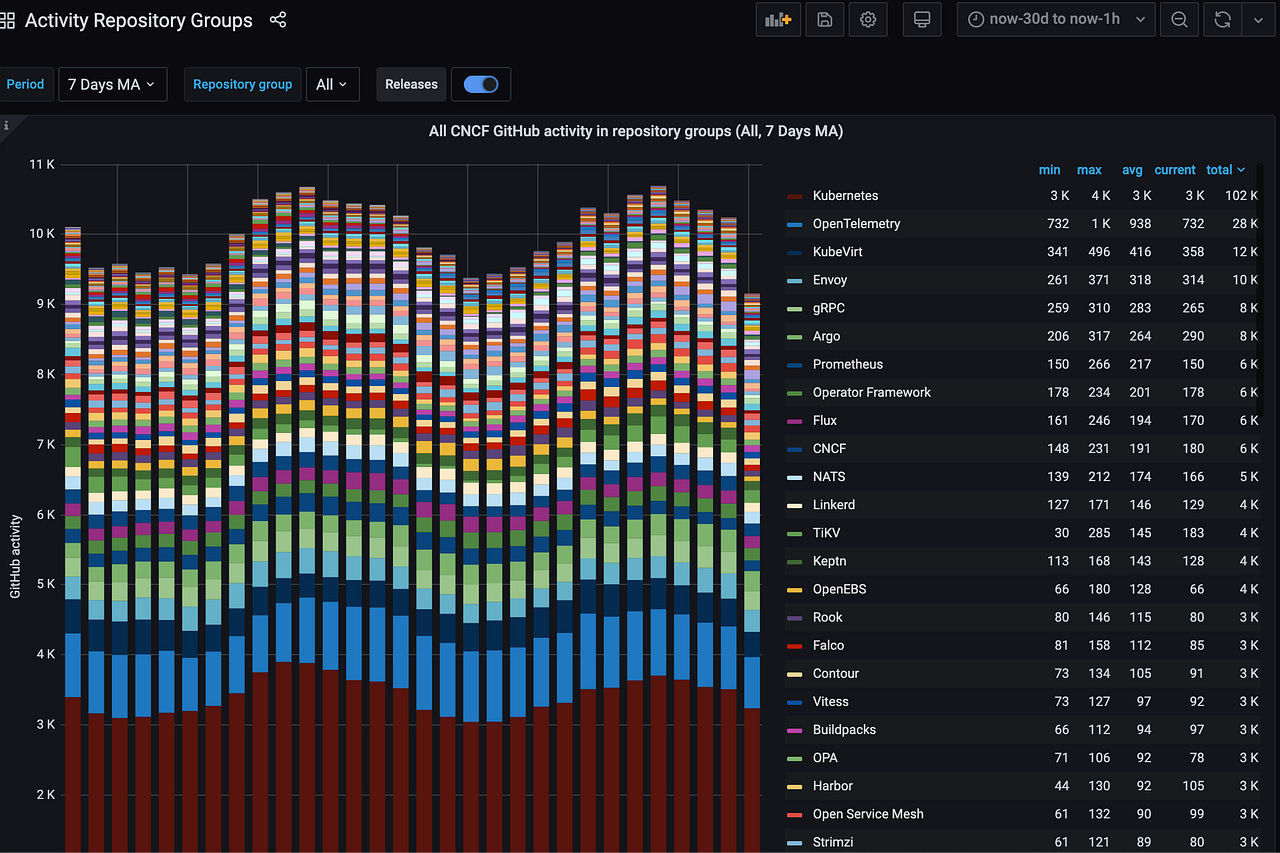1280x853 pixels.
Task: Select the Keptn legend entry
Action: point(829,561)
